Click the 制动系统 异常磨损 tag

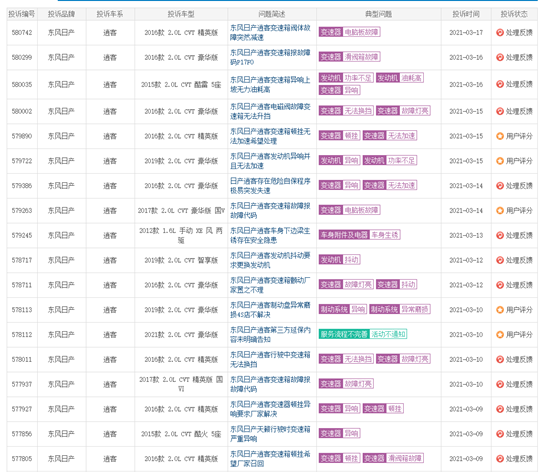(x=400, y=309)
